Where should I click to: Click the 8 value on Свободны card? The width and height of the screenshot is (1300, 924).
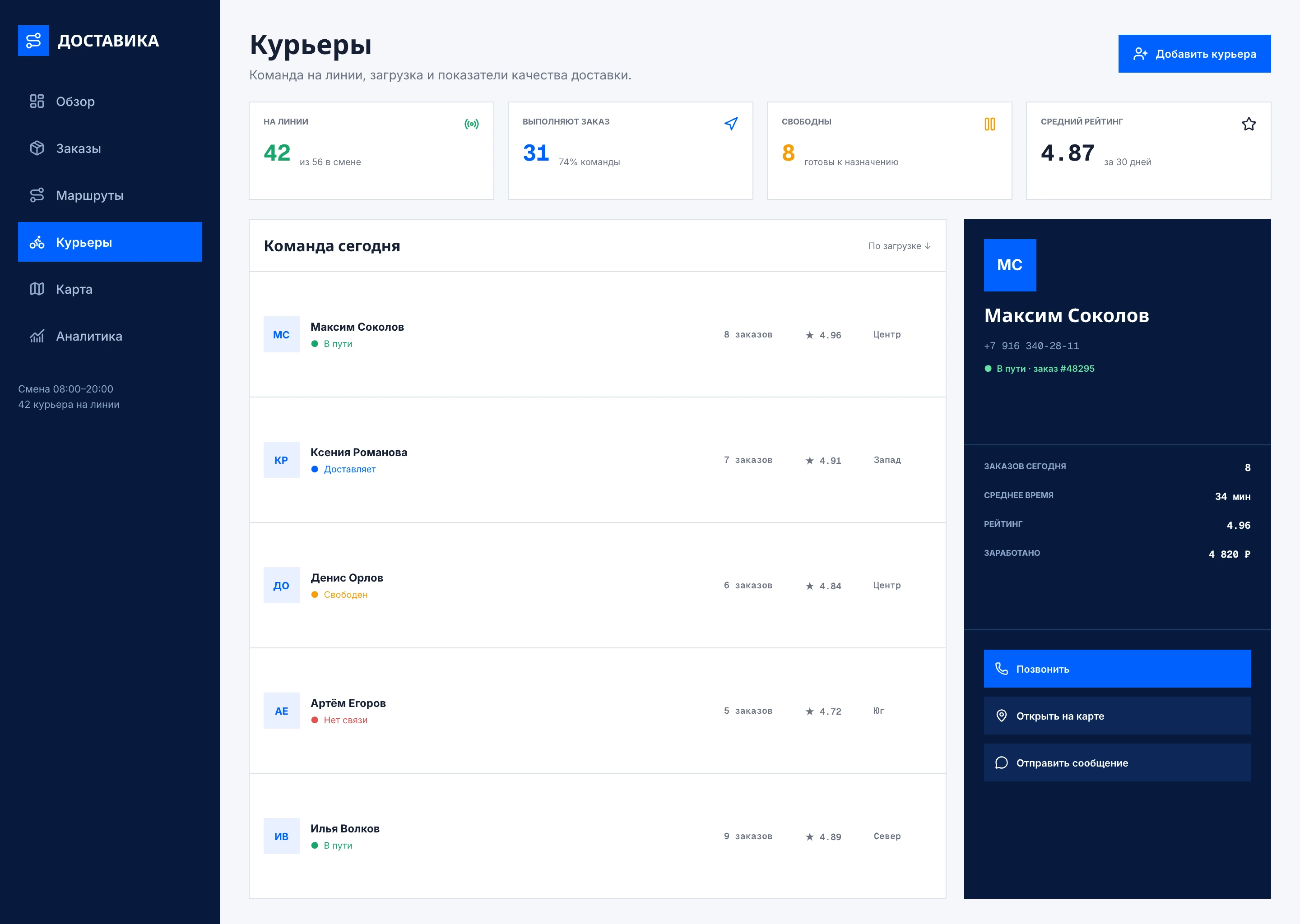pos(788,152)
